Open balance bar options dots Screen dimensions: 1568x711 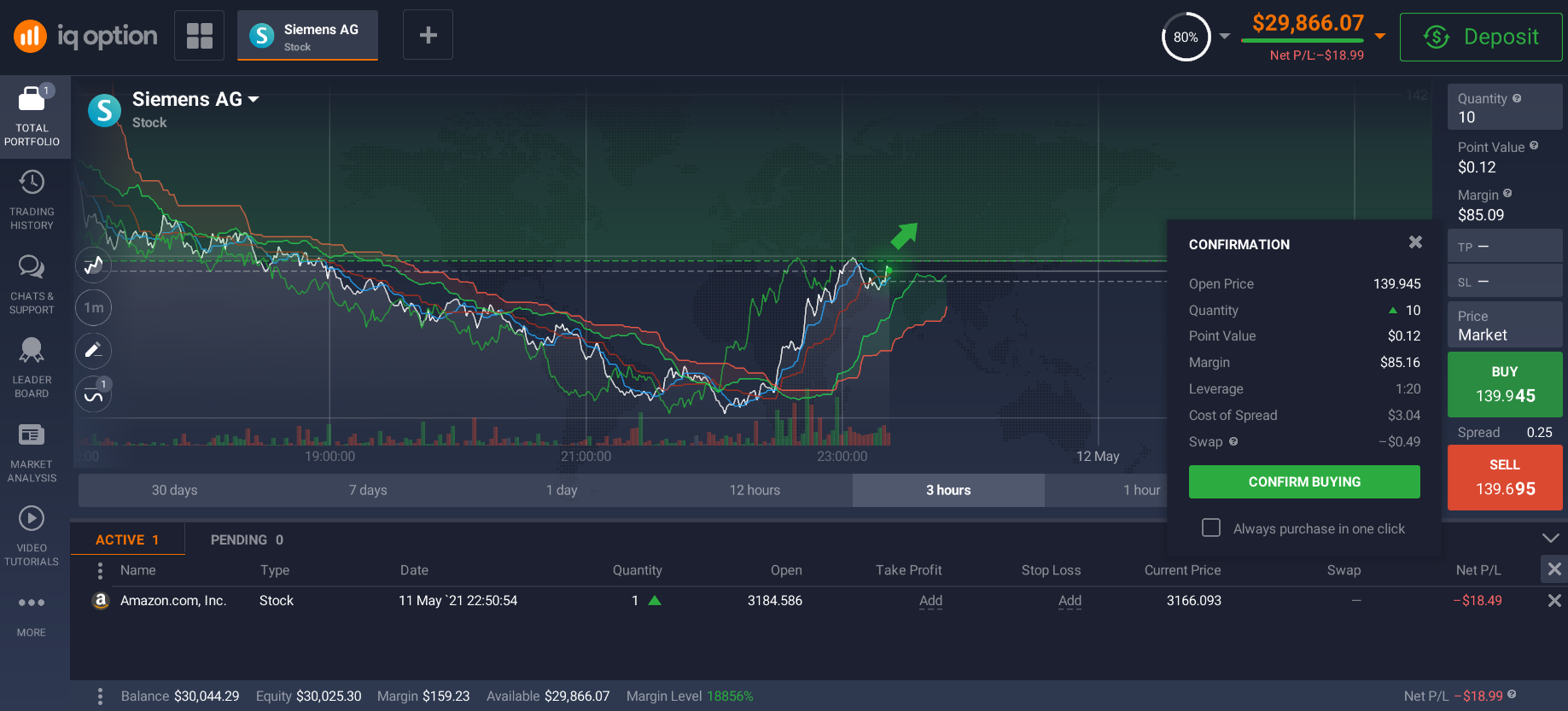pos(100,696)
